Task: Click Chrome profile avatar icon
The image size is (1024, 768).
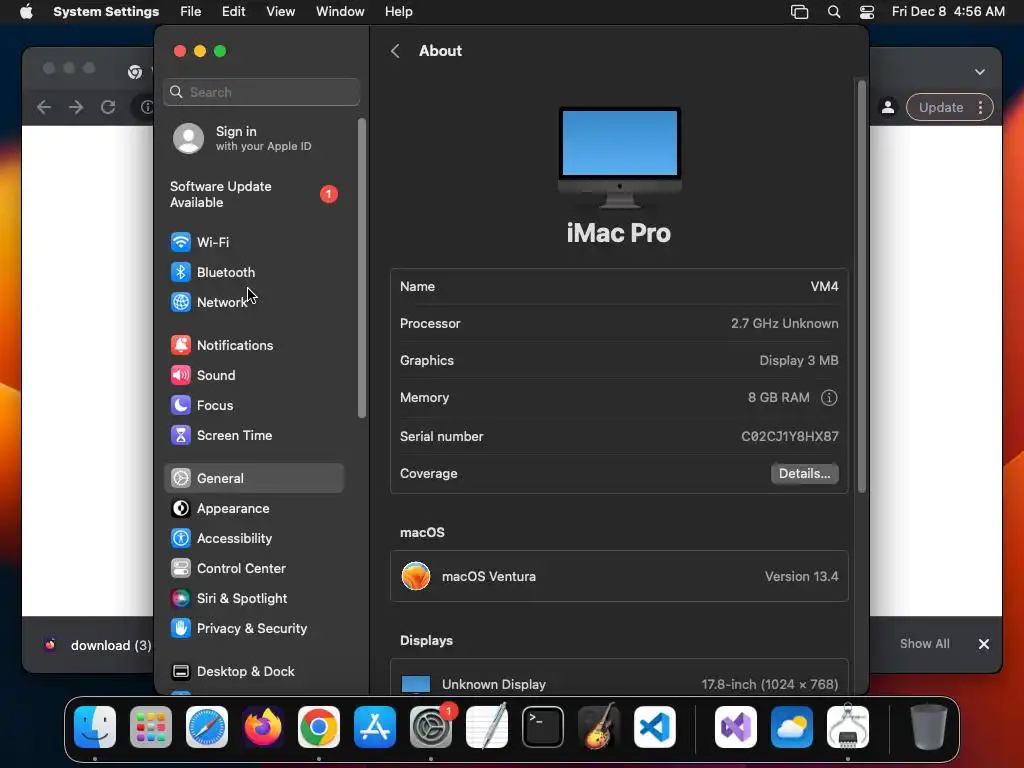Action: click(x=888, y=108)
